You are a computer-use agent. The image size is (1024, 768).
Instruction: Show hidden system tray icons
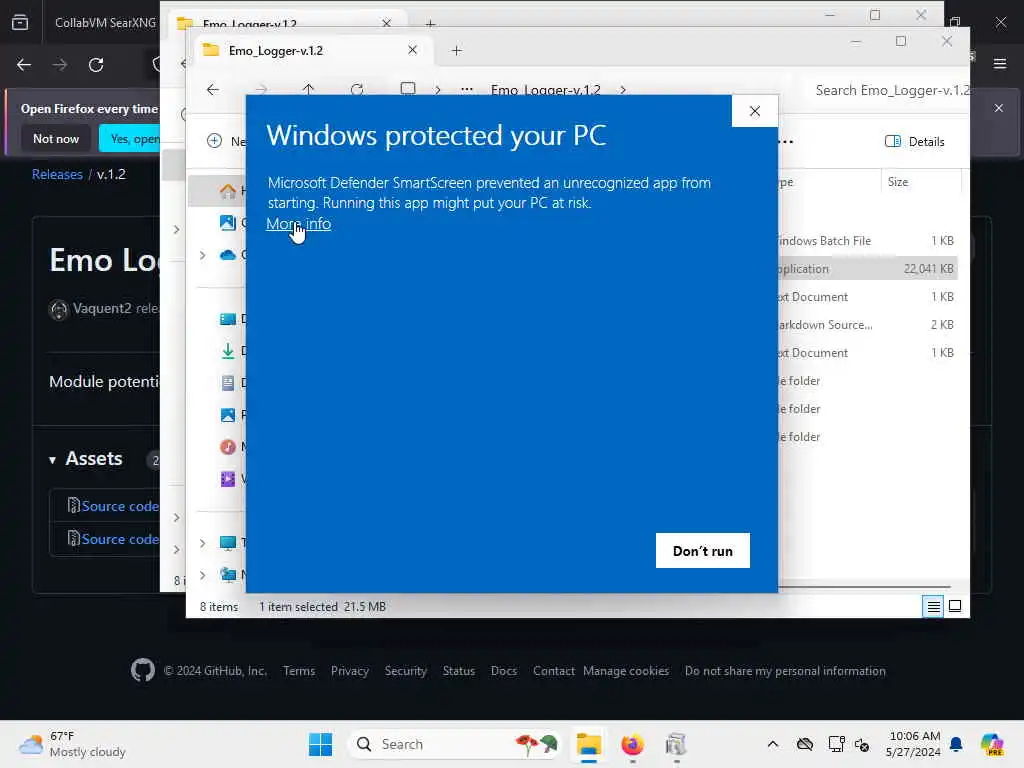(773, 744)
